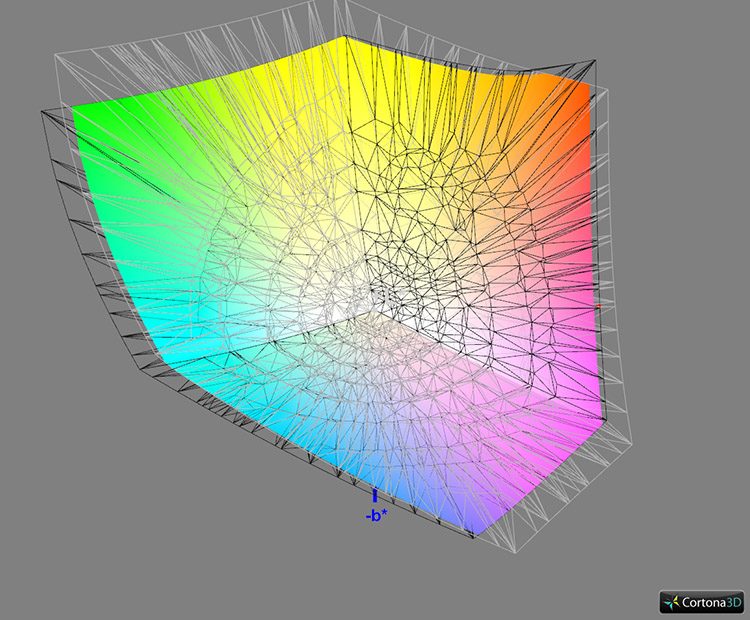The image size is (750, 620).
Task: Click the Cortona3D logo button
Action: tap(702, 602)
